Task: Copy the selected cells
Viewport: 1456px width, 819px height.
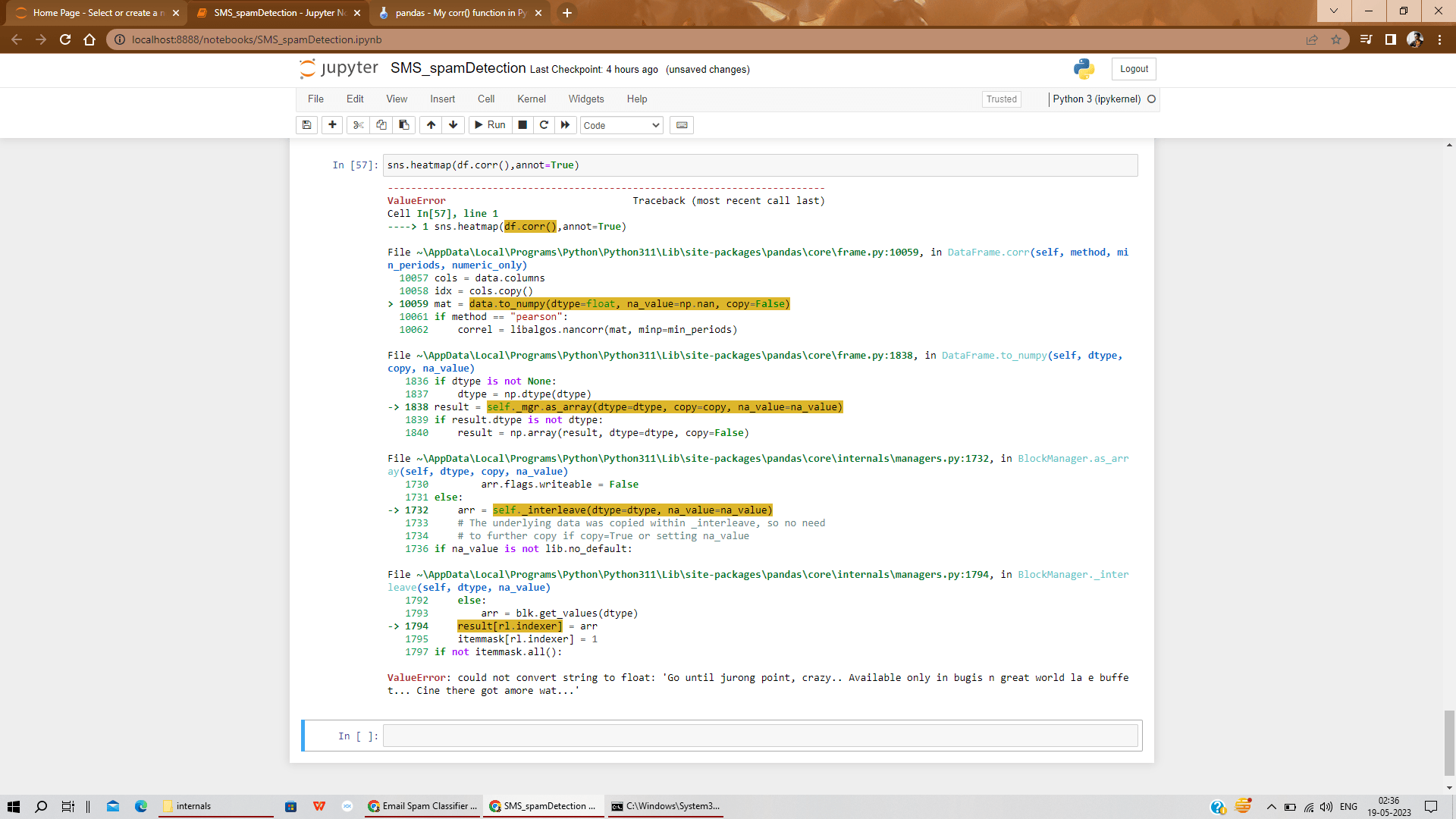Action: pos(381,125)
